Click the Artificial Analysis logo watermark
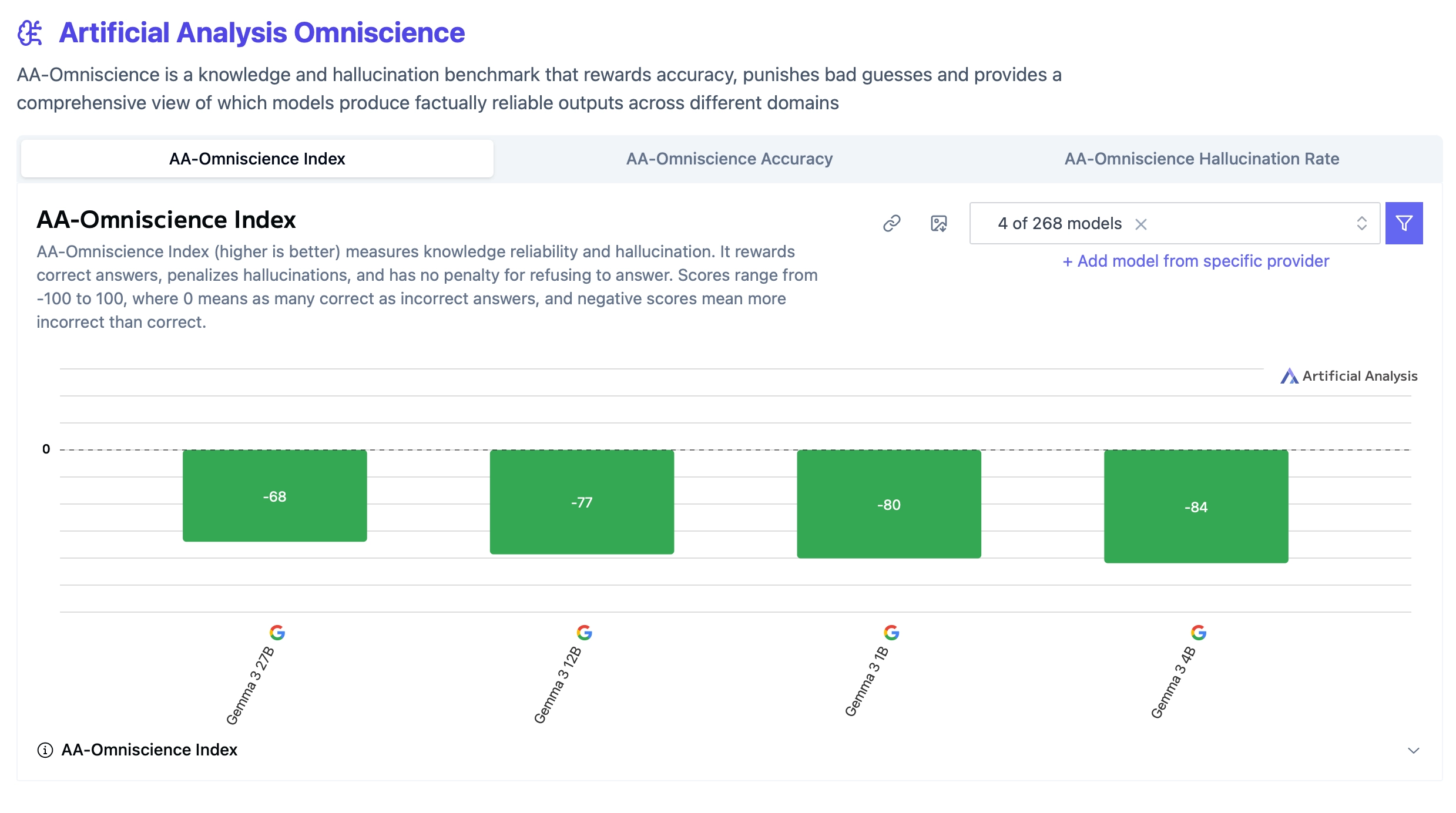 pos(1349,376)
